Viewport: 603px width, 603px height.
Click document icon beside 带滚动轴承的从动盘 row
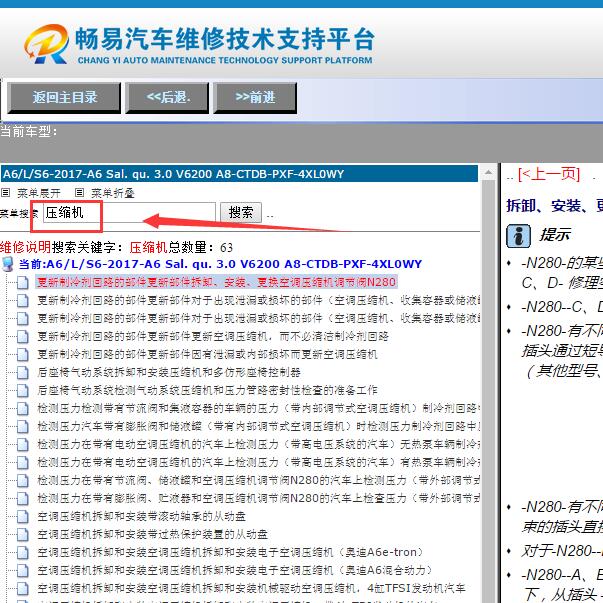pyautogui.click(x=23, y=516)
